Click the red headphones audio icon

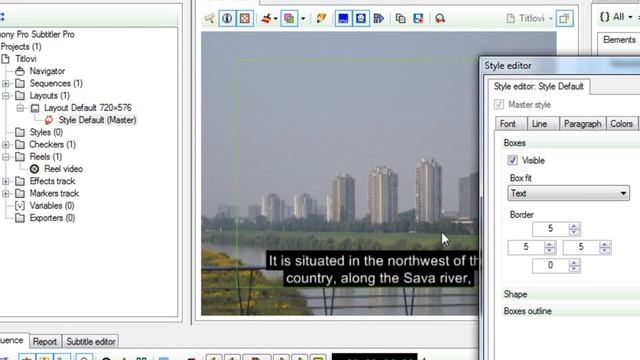(x=440, y=18)
